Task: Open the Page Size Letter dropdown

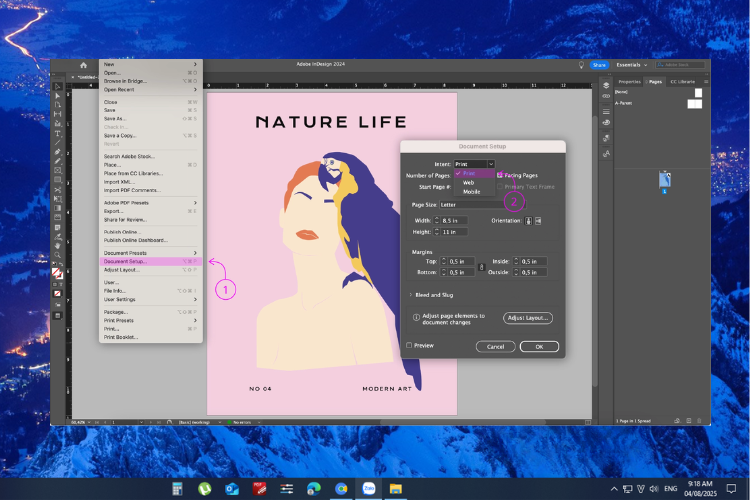Action: 482,205
